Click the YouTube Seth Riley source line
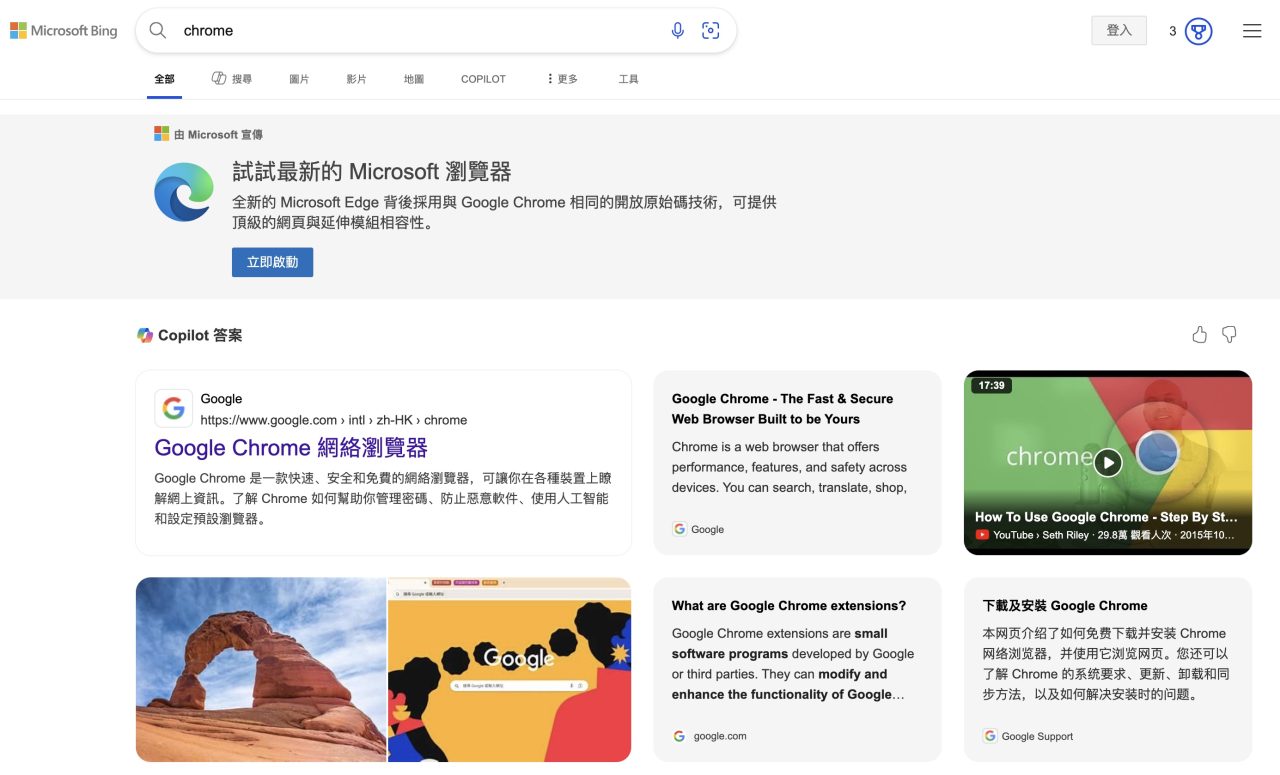This screenshot has width=1280, height=775. point(1105,535)
